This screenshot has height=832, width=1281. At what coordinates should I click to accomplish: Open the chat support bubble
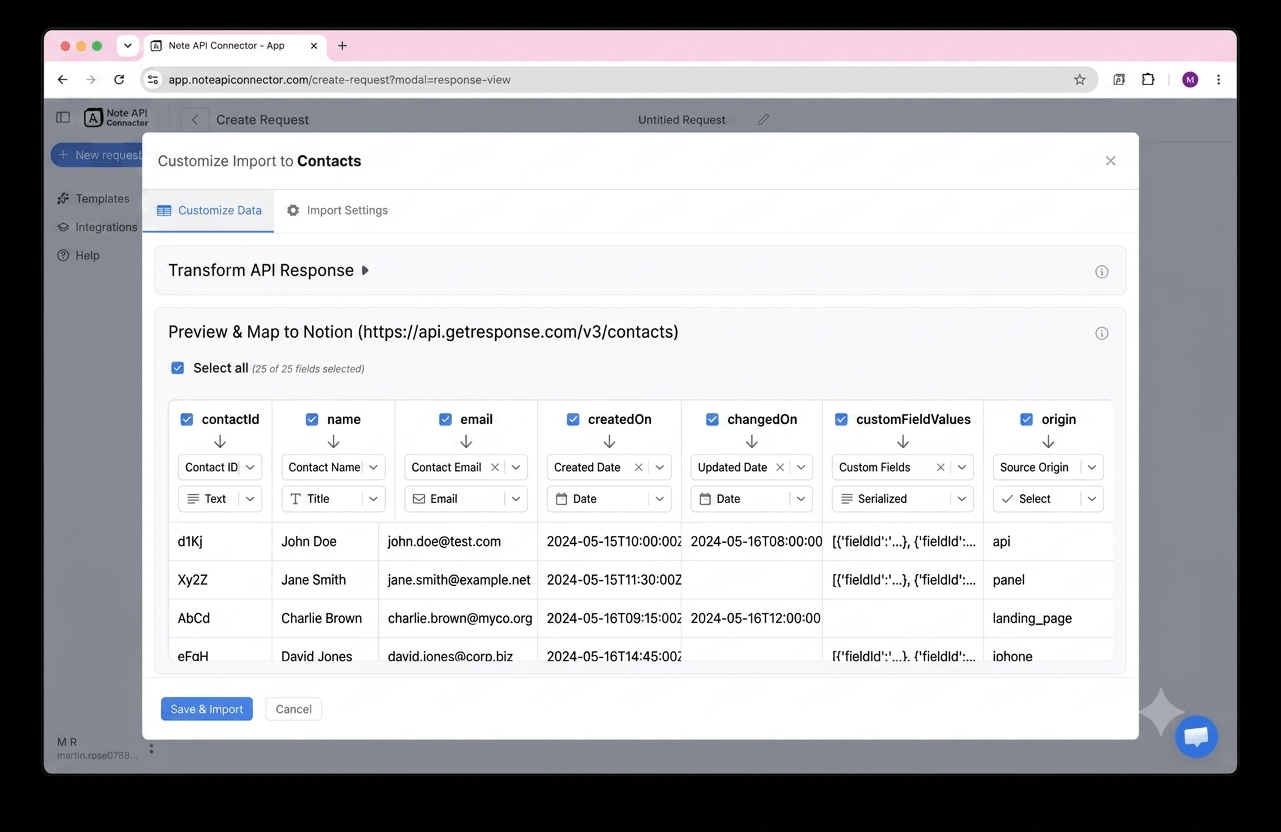1196,737
